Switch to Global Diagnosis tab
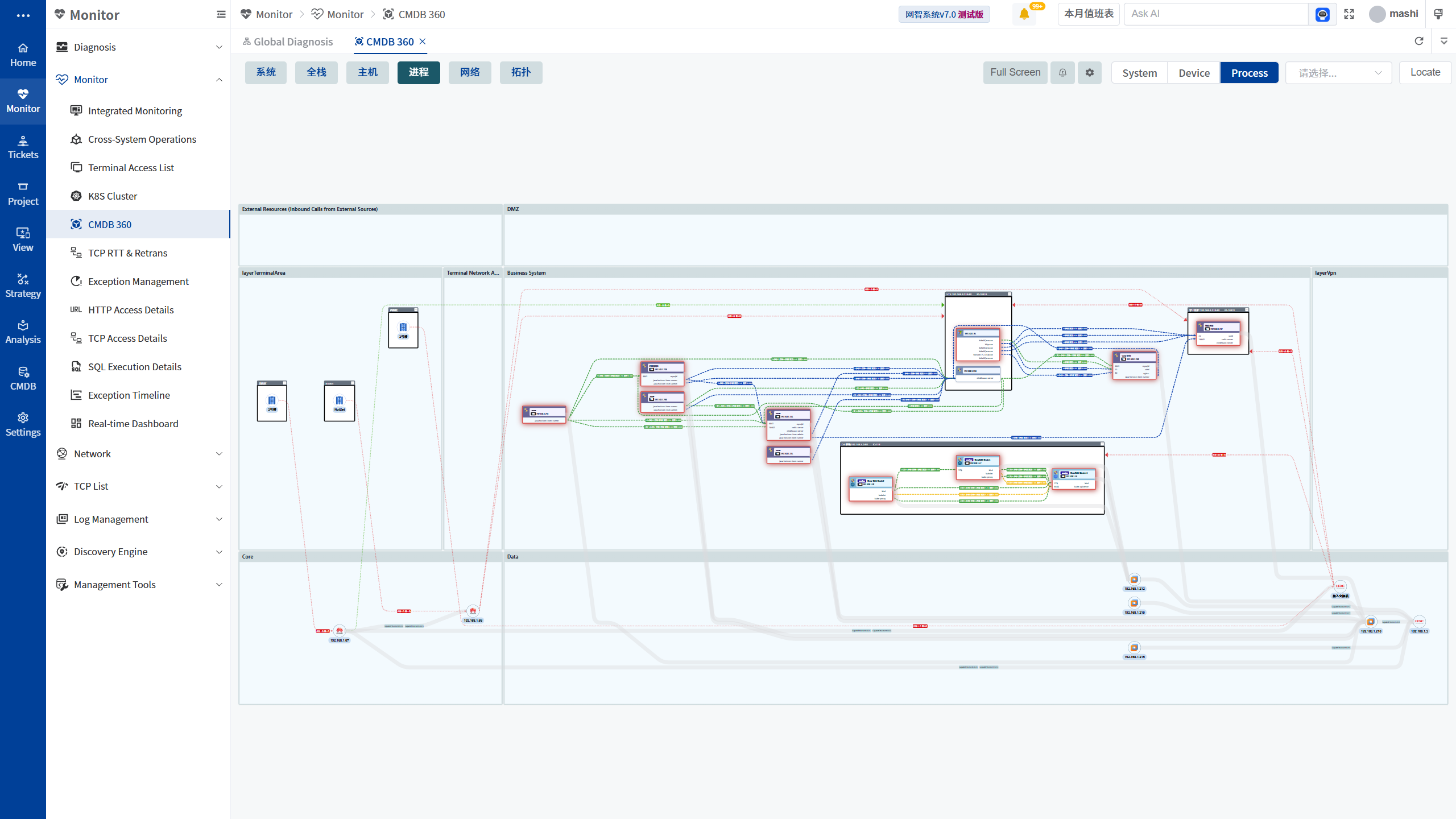 (287, 42)
